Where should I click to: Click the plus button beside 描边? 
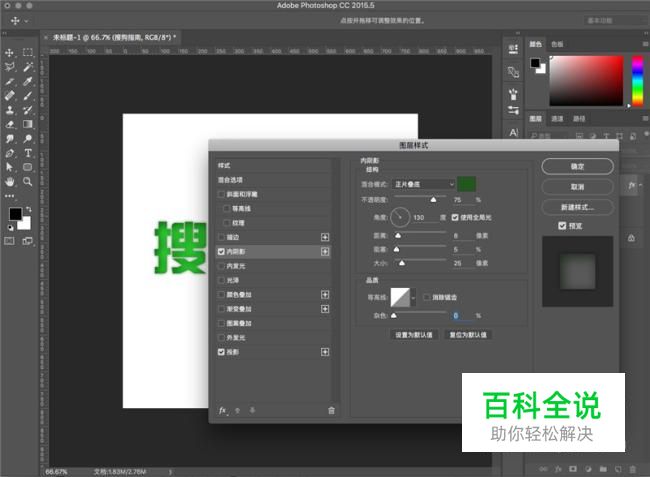(325, 237)
